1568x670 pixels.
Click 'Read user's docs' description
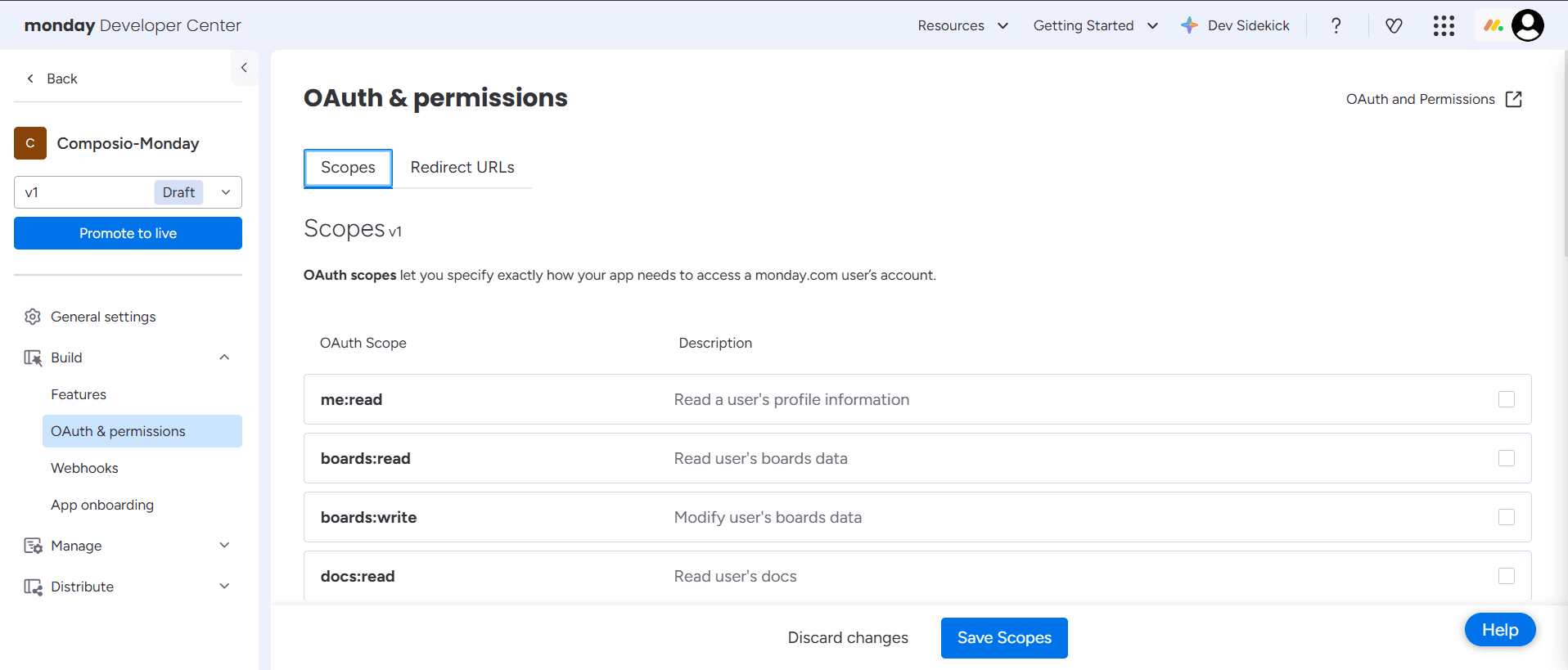[x=736, y=576]
